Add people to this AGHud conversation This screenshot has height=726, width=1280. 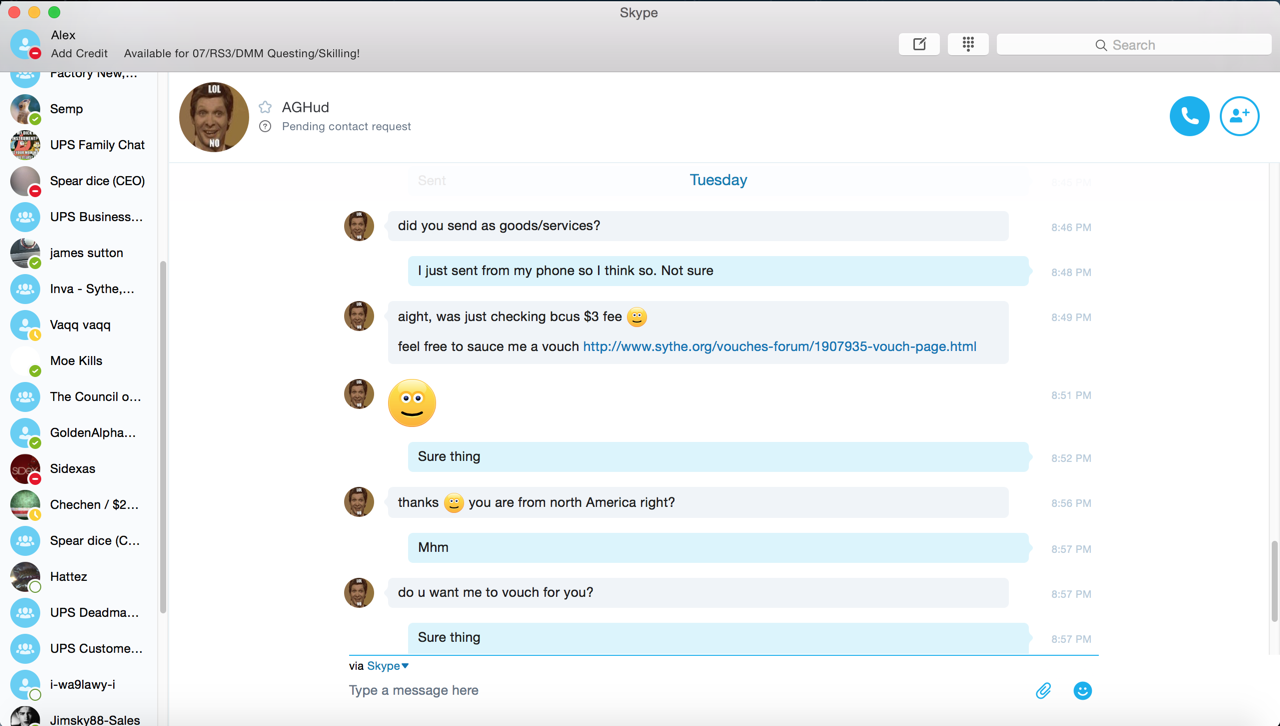pyautogui.click(x=1239, y=116)
